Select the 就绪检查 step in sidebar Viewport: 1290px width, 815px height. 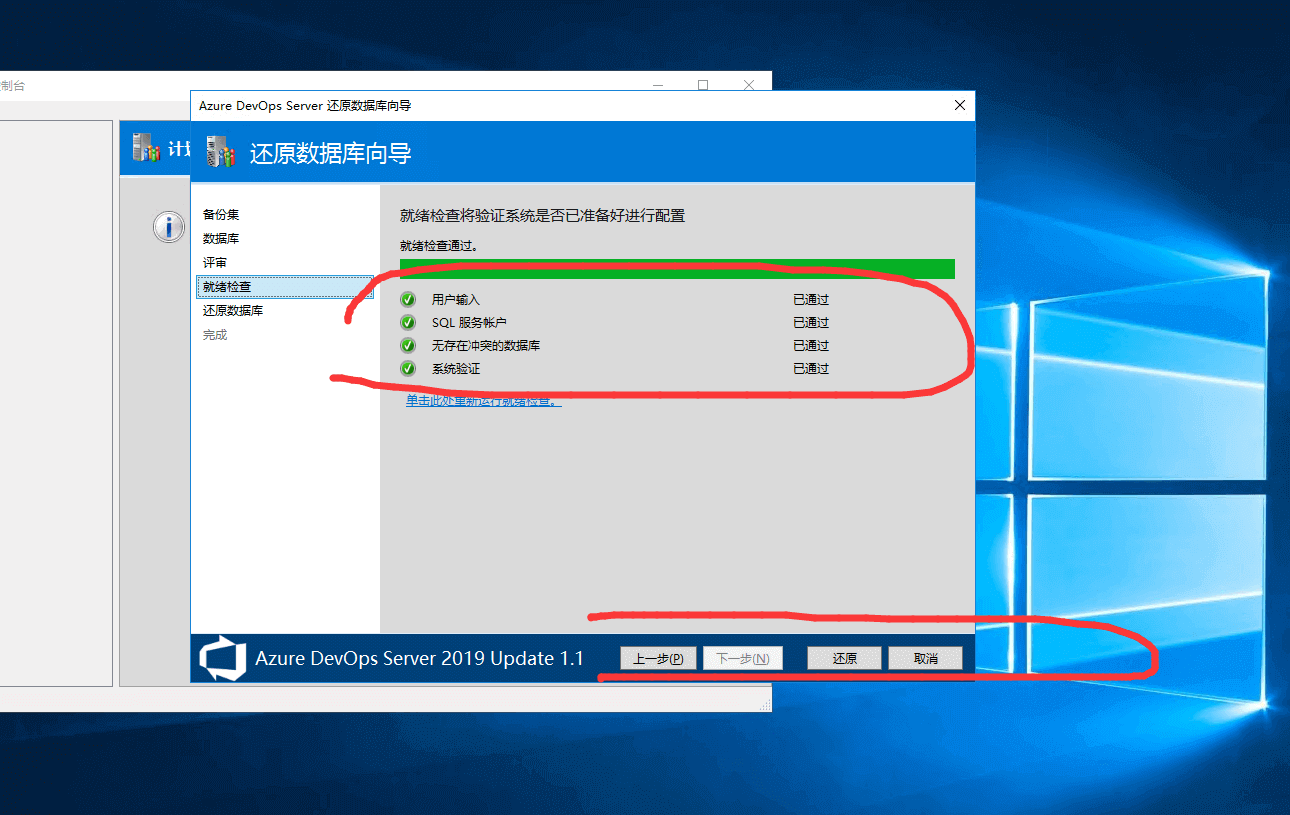pyautogui.click(x=227, y=286)
